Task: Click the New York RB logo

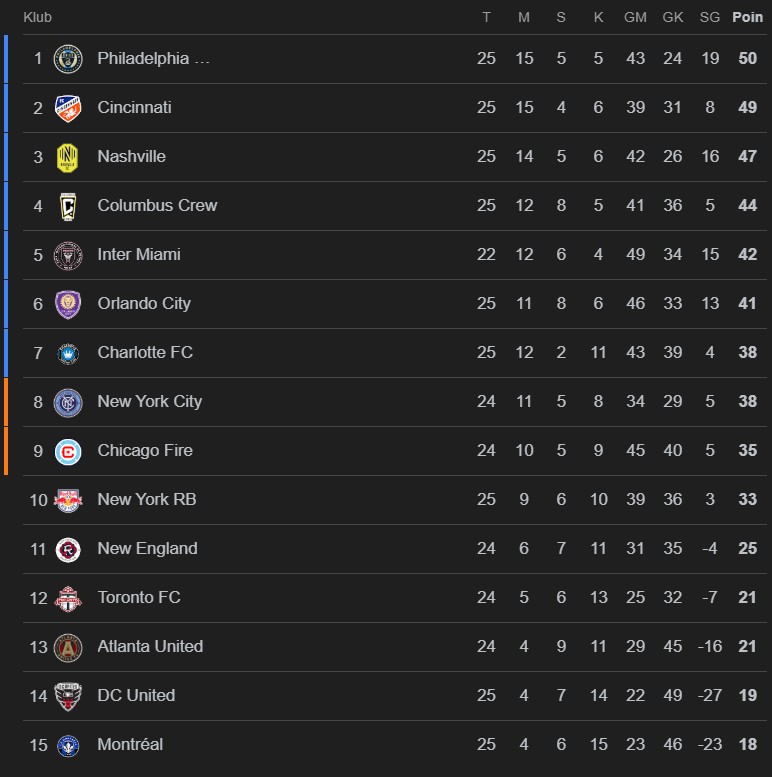Action: (68, 500)
